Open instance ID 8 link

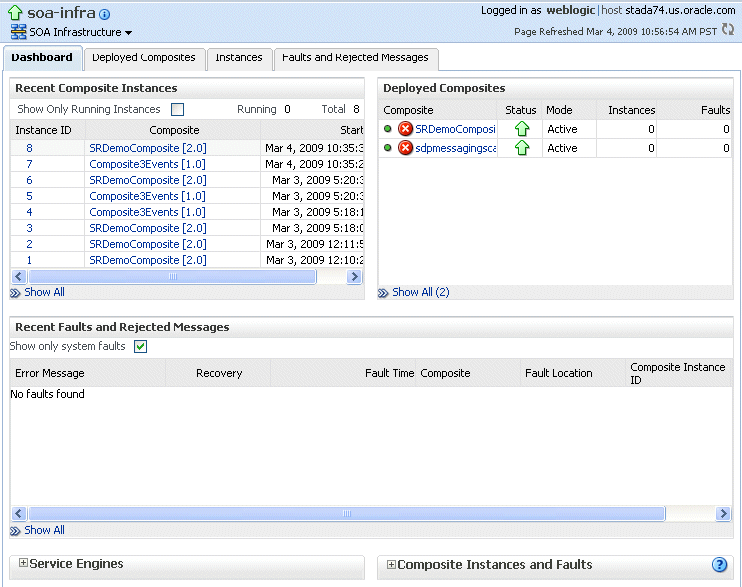pyautogui.click(x=29, y=148)
